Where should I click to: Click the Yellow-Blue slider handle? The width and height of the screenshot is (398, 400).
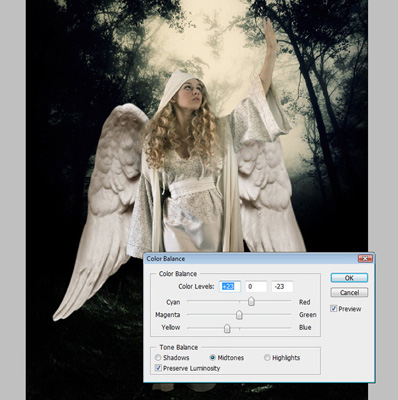pyautogui.click(x=227, y=328)
